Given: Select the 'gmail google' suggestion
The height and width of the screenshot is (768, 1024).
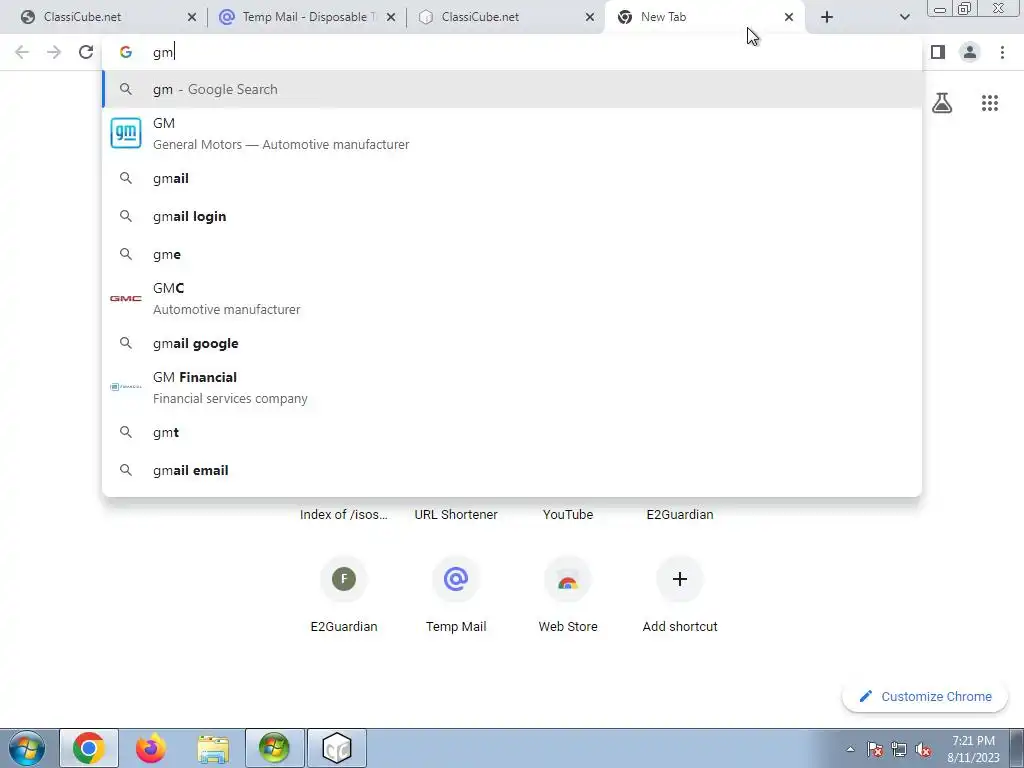Looking at the screenshot, I should coord(512,344).
